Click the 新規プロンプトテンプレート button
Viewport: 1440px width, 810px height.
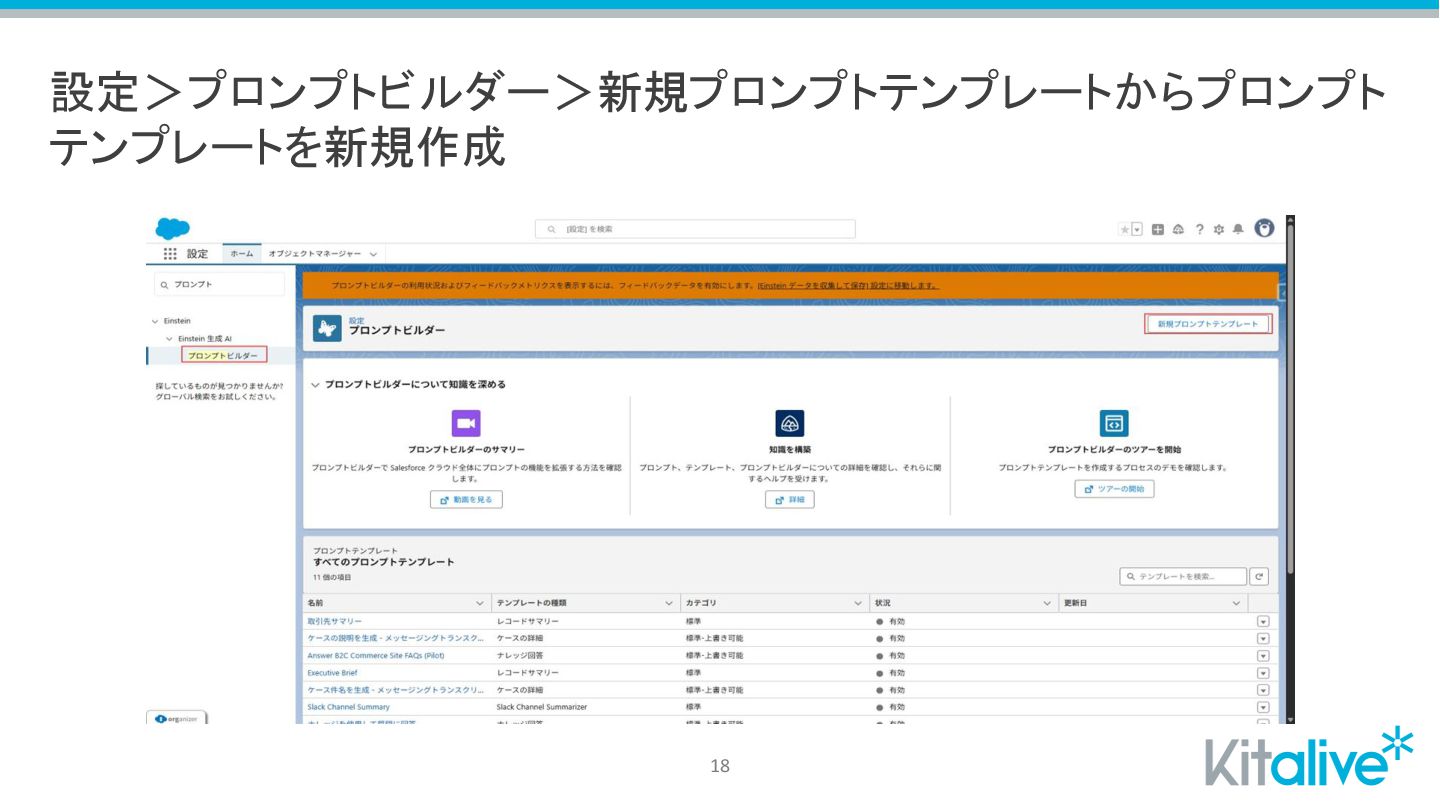pyautogui.click(x=1208, y=324)
